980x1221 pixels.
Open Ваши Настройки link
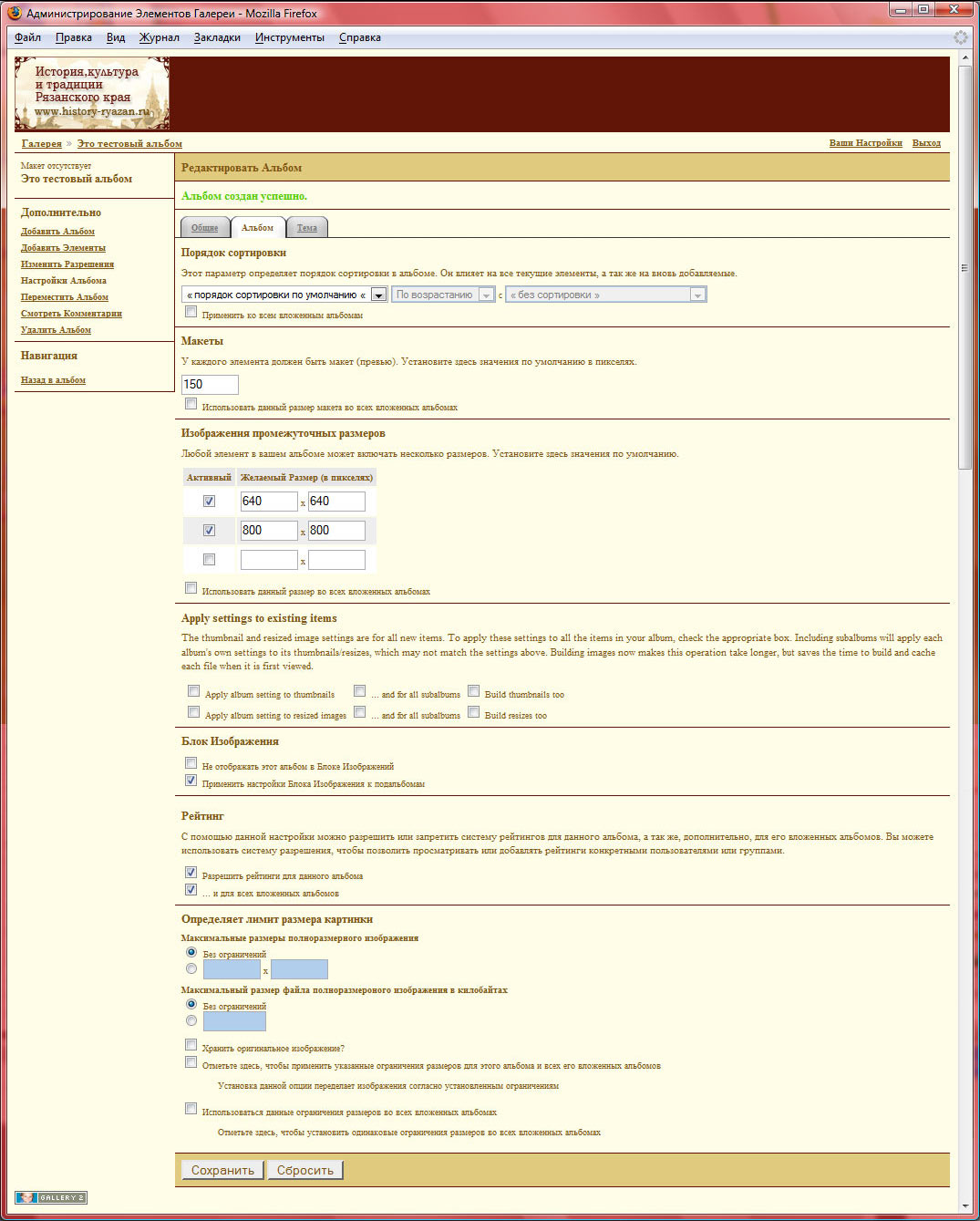tap(866, 143)
